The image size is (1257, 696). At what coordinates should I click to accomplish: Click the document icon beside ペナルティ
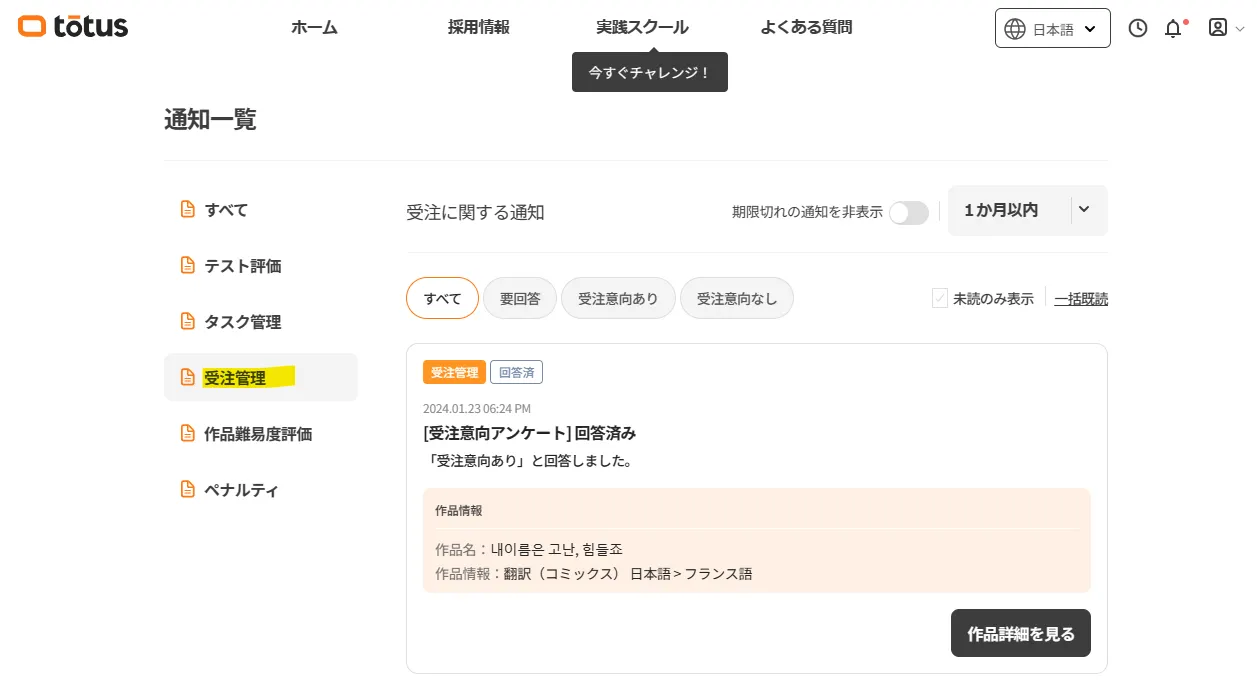(186, 490)
